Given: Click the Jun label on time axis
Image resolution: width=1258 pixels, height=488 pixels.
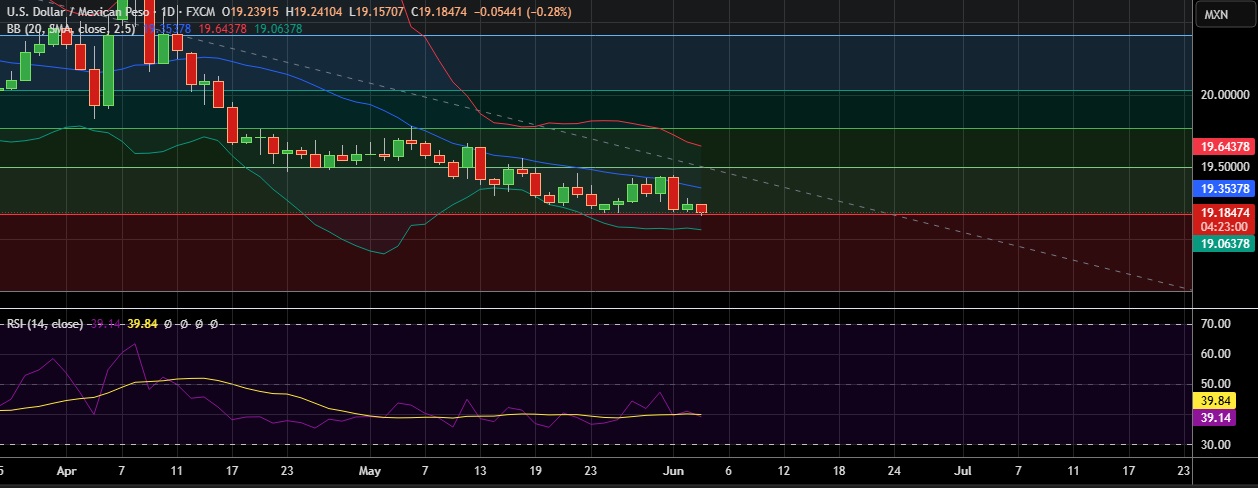Looking at the screenshot, I should (674, 468).
